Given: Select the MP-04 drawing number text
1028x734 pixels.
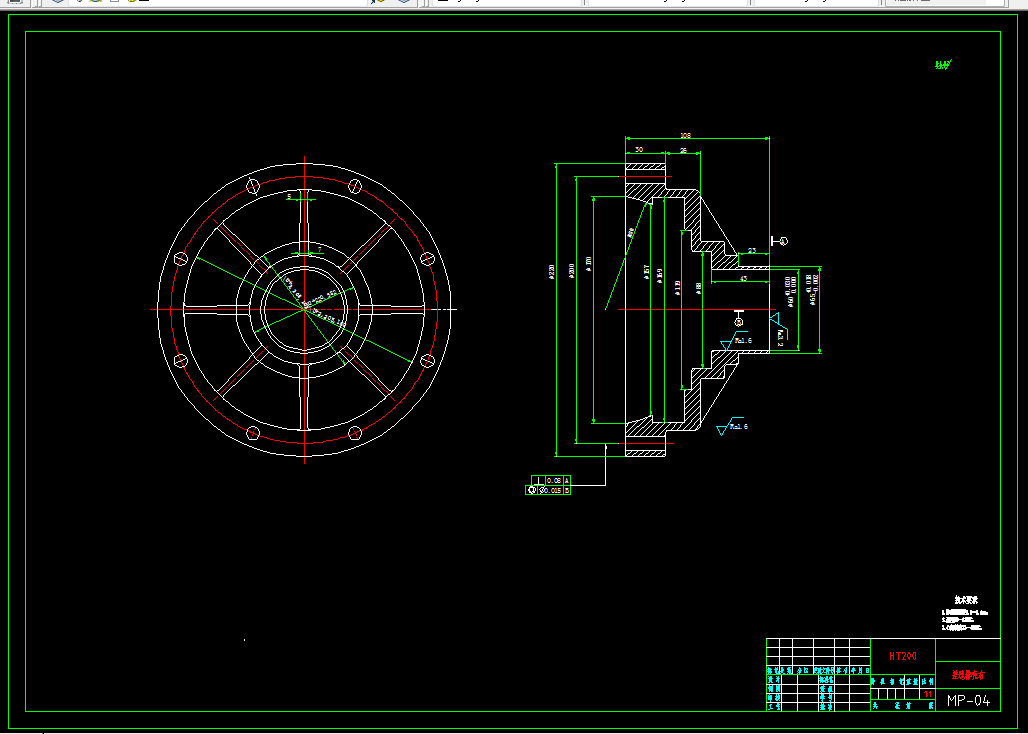Looking at the screenshot, I should tap(968, 701).
